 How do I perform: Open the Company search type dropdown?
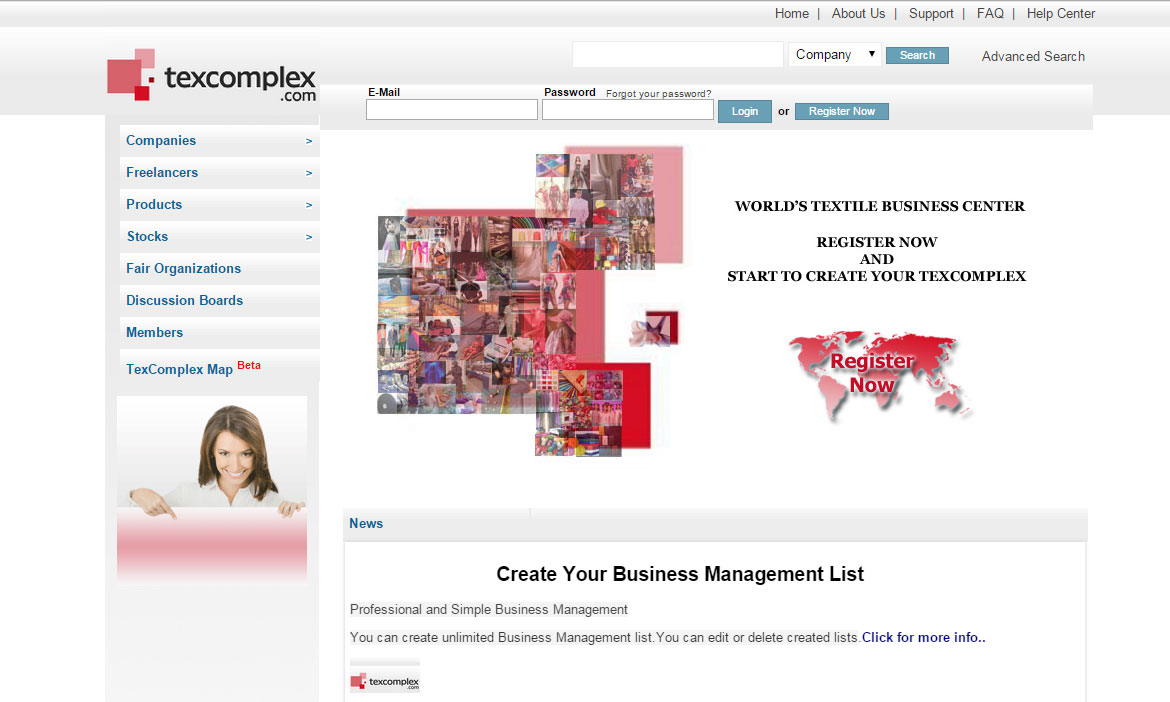tap(835, 54)
